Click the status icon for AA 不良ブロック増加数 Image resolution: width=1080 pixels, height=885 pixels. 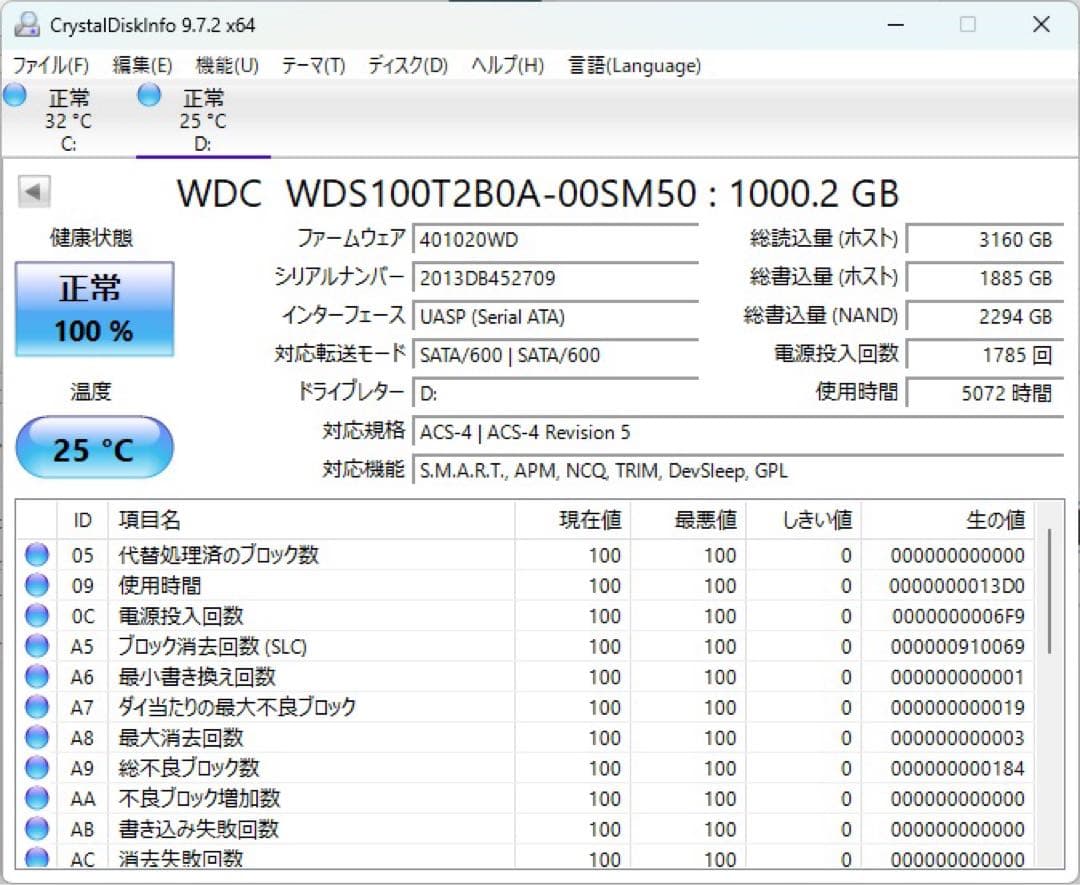click(36, 798)
